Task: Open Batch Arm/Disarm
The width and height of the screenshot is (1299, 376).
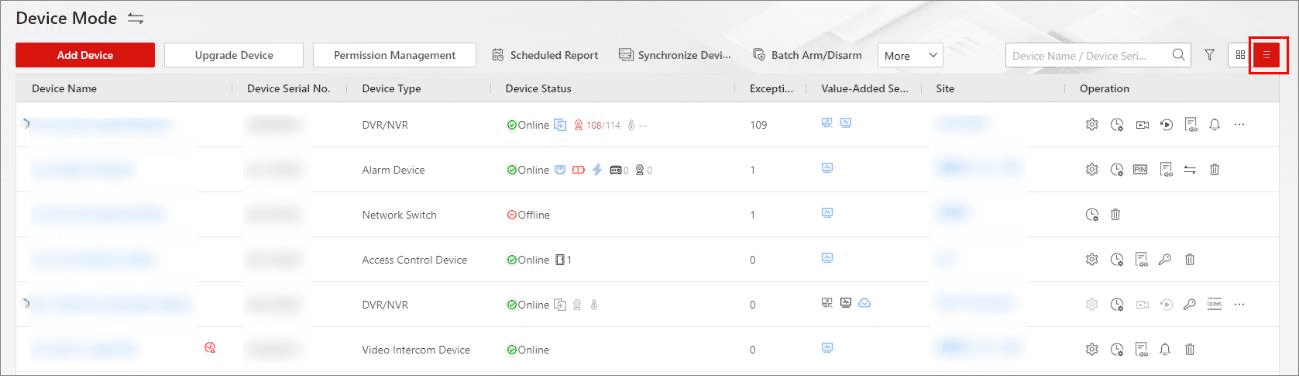Action: click(808, 55)
